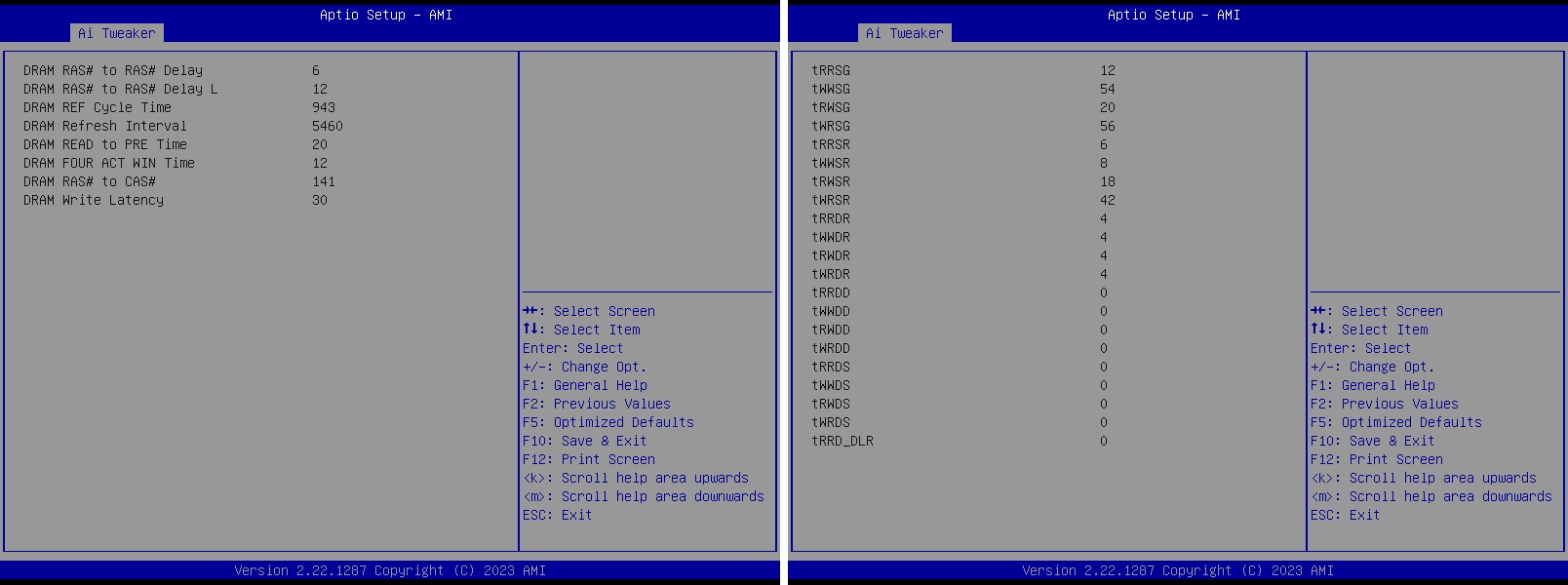Screen dimensions: 1568x585
Task: Select the tWWSG timing row
Action: pos(963,89)
